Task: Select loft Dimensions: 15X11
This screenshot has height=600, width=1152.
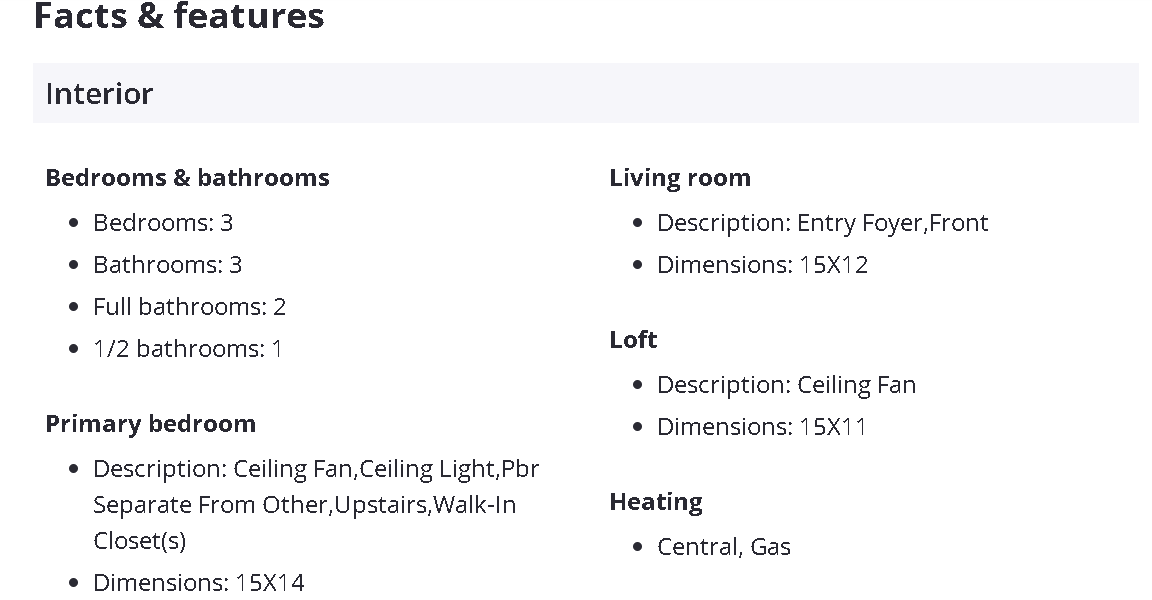Action: point(761,427)
